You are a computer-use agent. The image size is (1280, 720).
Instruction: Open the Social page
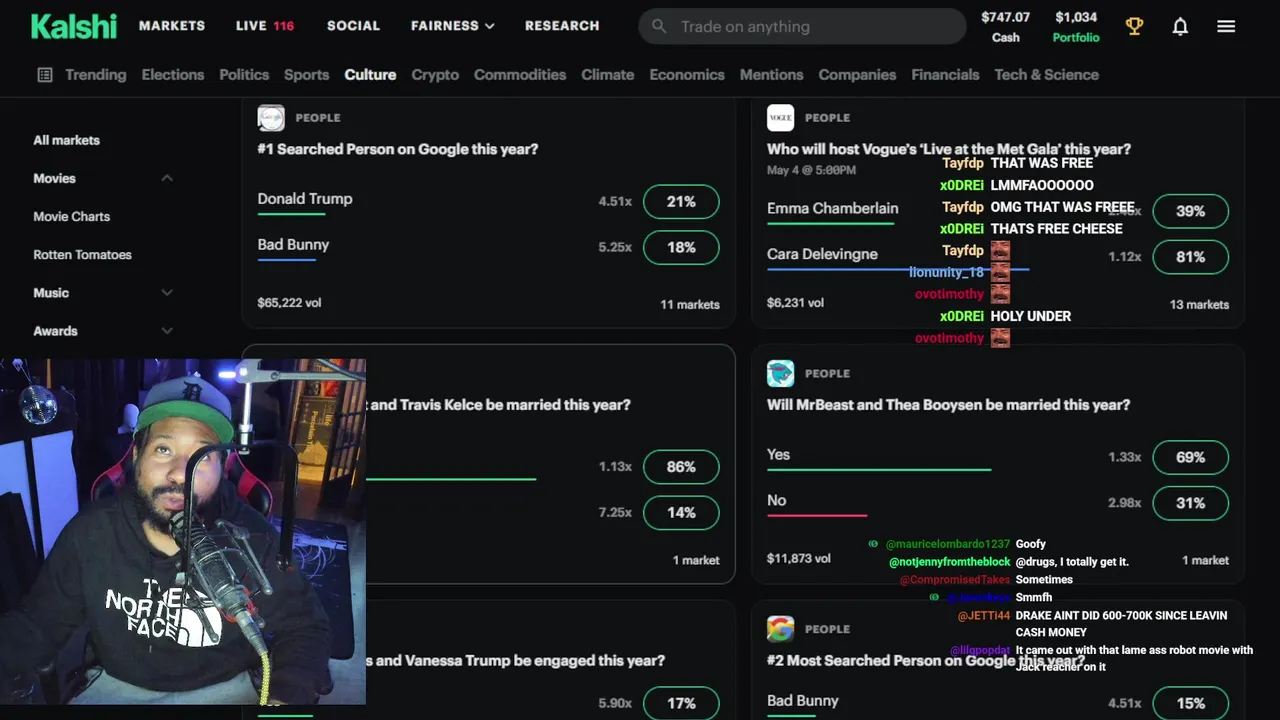pyautogui.click(x=353, y=26)
